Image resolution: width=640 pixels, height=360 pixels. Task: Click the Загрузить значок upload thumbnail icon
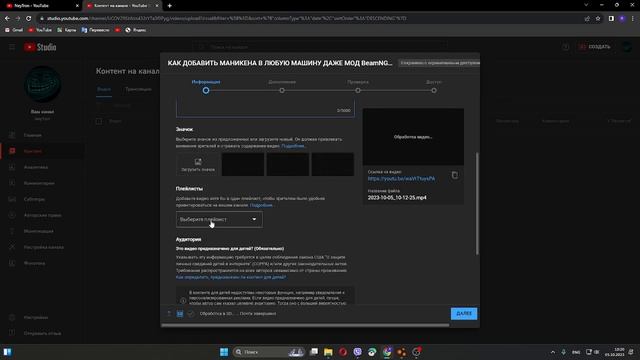tap(198, 164)
